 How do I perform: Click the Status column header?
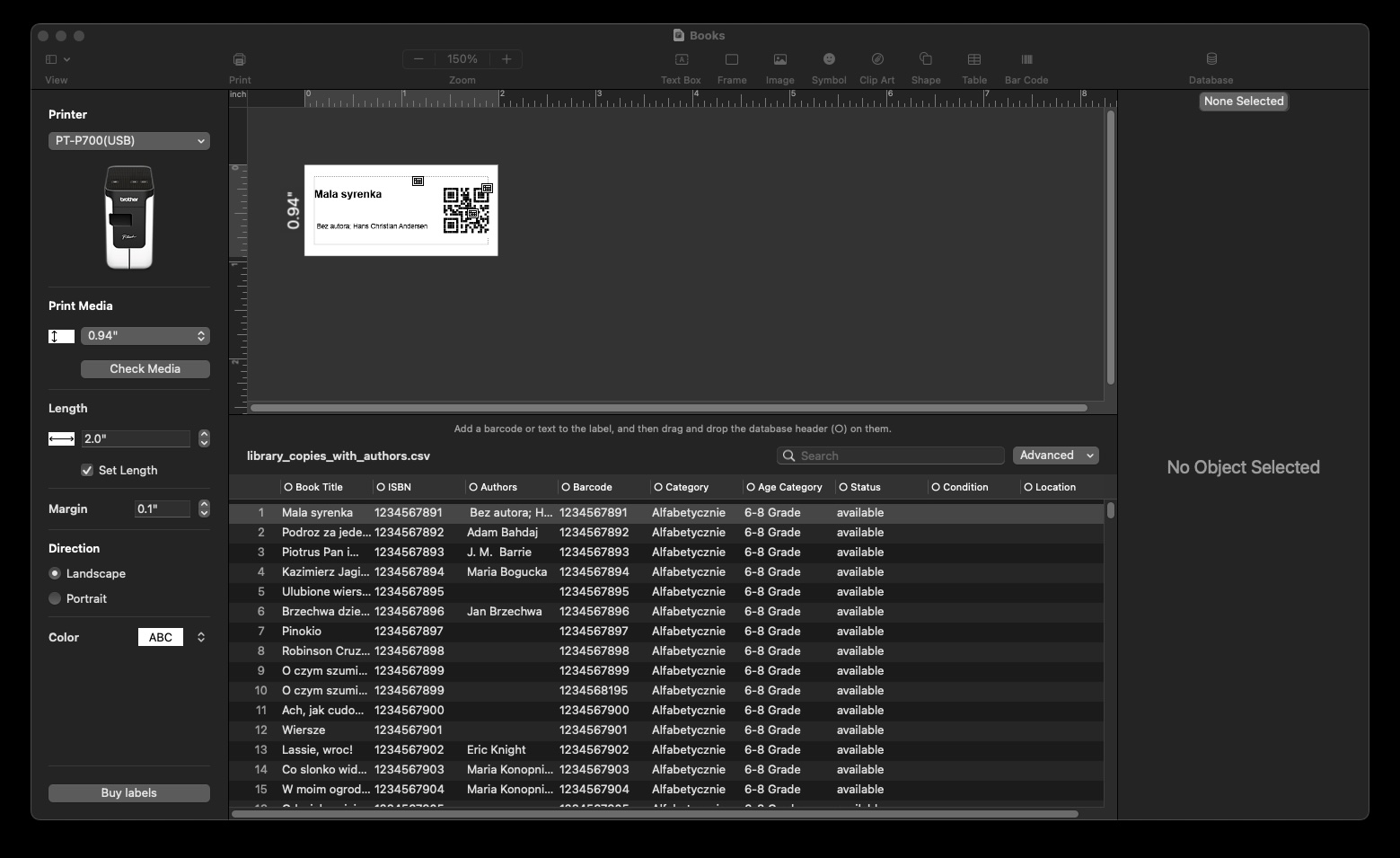click(x=881, y=487)
